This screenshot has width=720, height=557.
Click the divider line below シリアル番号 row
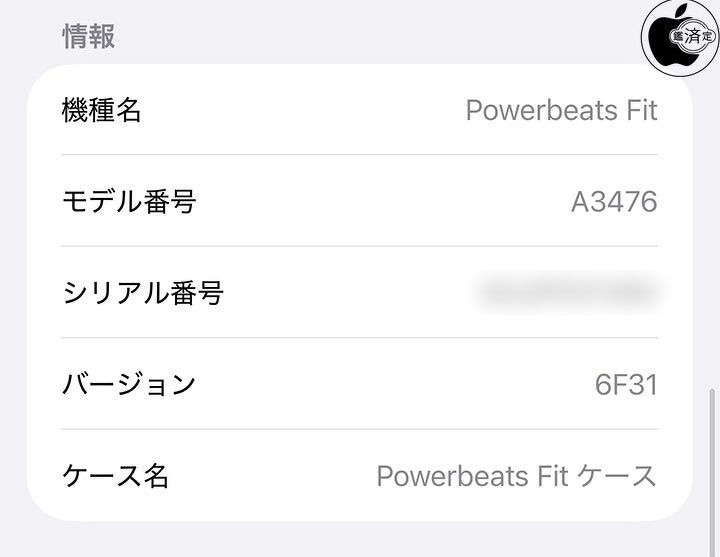(360, 338)
